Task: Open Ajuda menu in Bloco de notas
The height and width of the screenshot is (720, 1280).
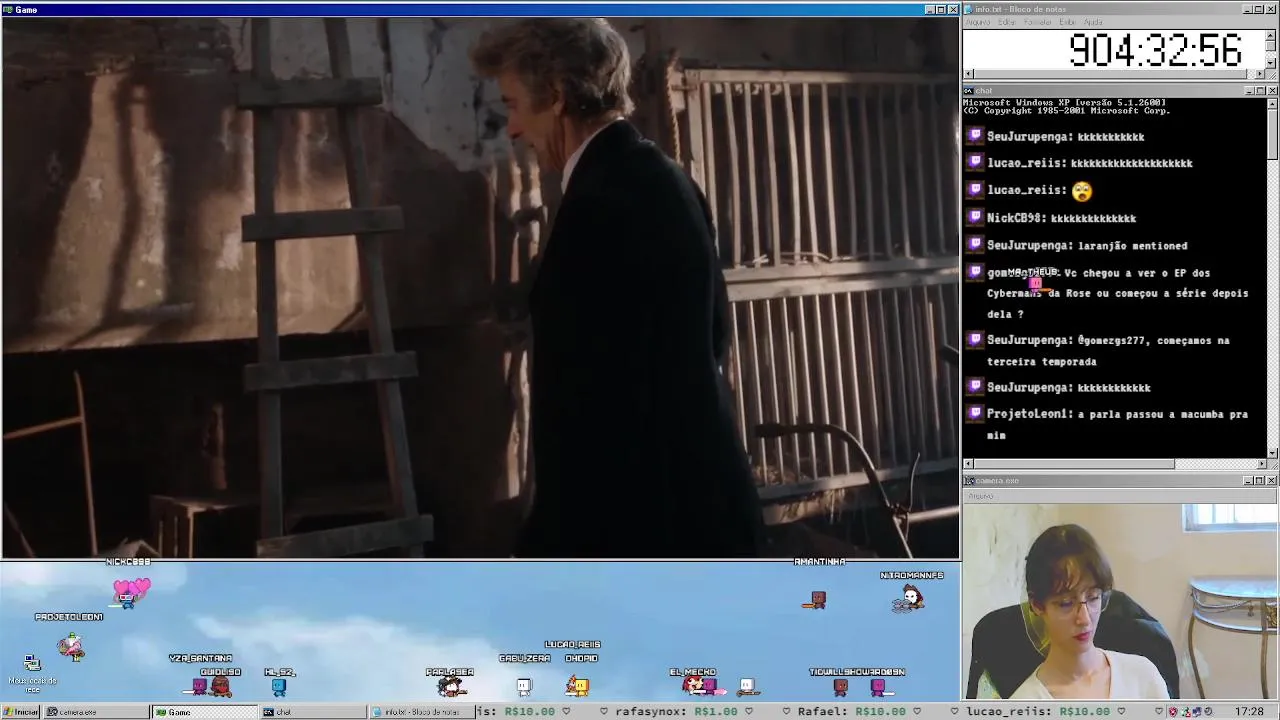Action: tap(1093, 22)
